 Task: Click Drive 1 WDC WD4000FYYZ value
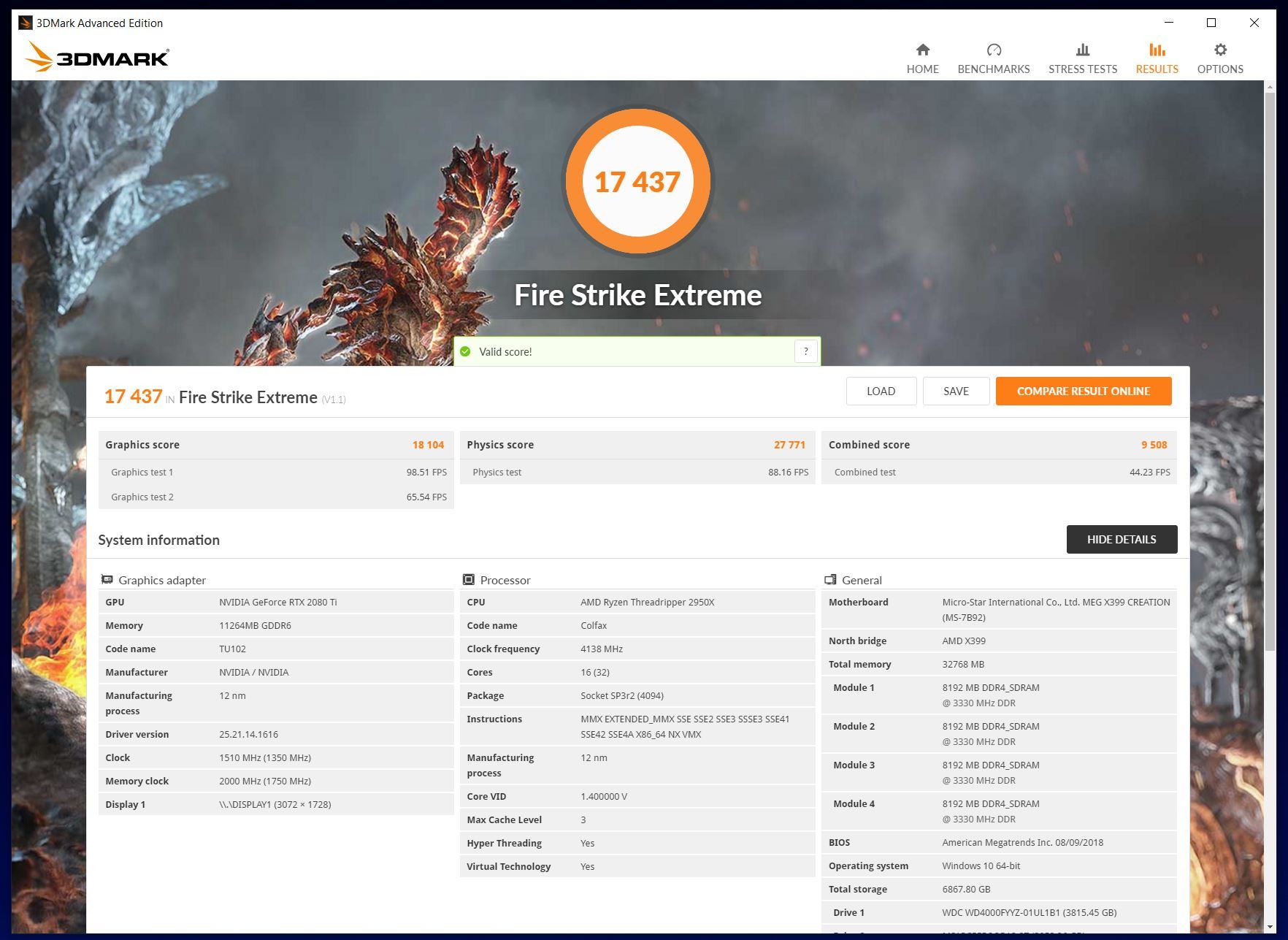pos(1029,913)
